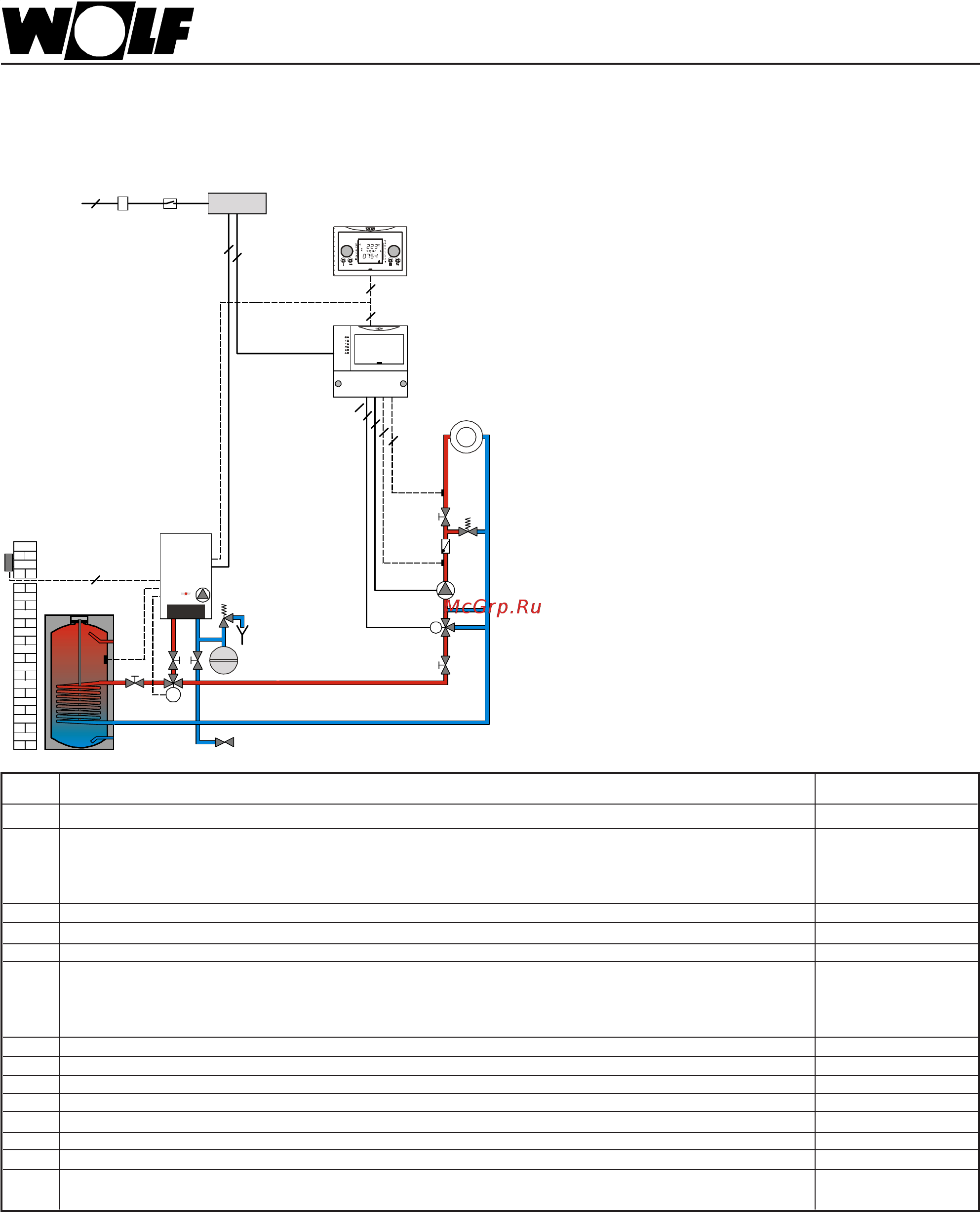This screenshot has height=1212, width=980.
Task: Click the black control panel on the boiler
Action: 186,611
